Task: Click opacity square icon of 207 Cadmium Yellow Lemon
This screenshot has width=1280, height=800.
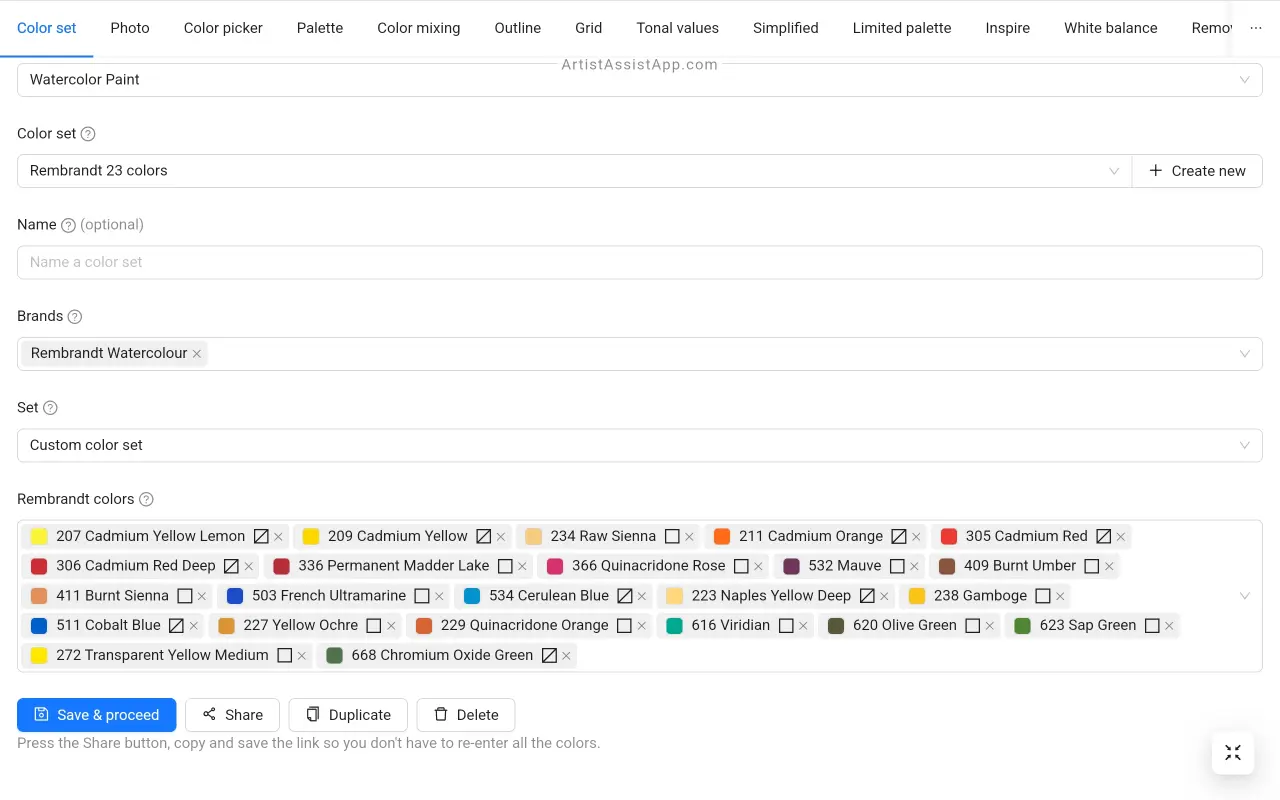Action: (x=261, y=536)
